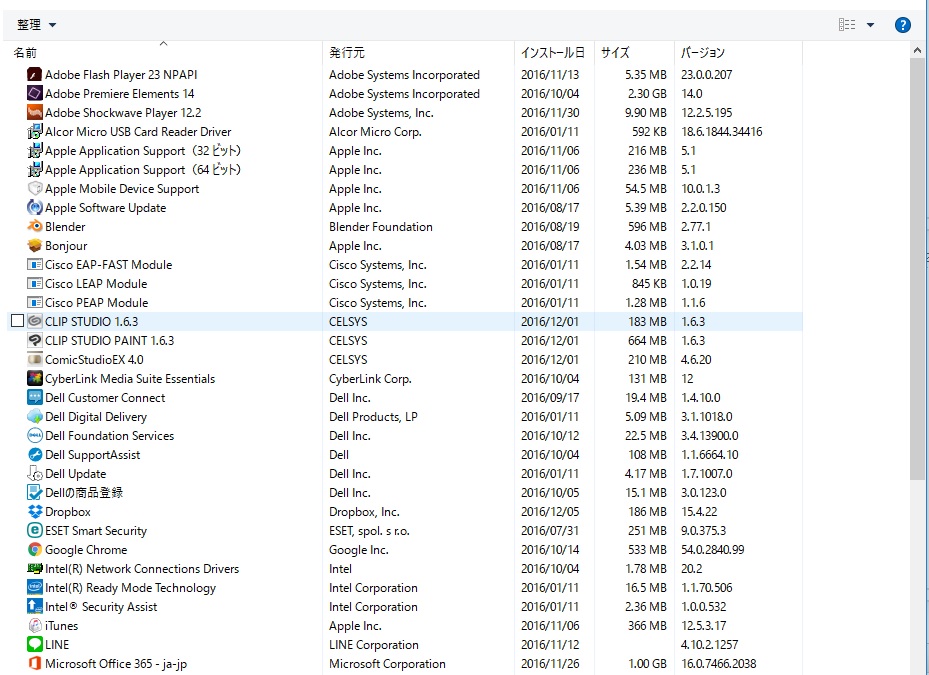Sort by バージョン column header
The width and height of the screenshot is (929, 675).
click(x=703, y=53)
